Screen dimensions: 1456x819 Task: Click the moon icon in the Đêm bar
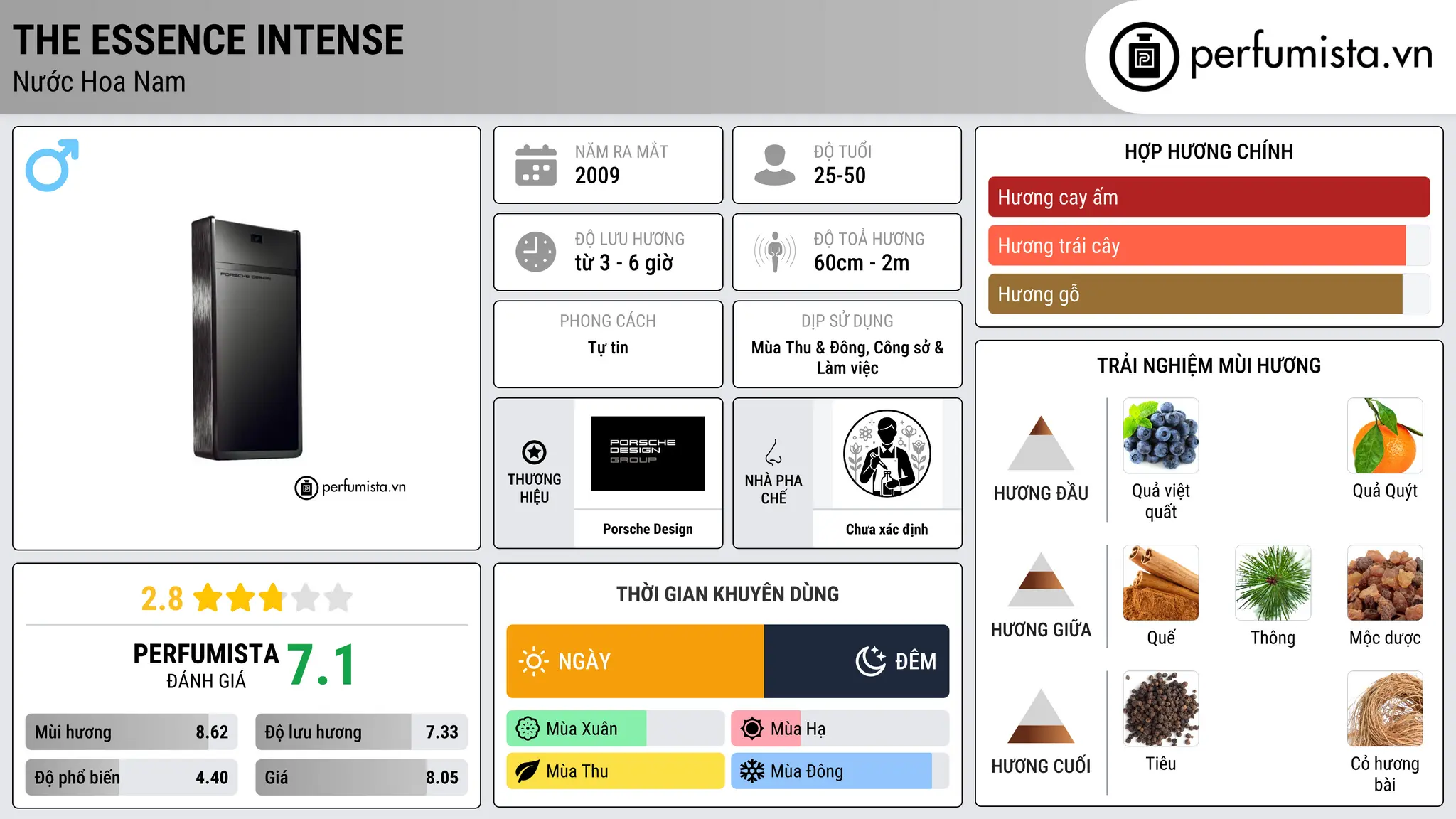[871, 661]
